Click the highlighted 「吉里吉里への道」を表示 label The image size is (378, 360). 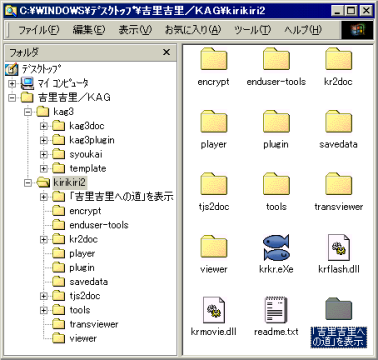click(x=339, y=337)
